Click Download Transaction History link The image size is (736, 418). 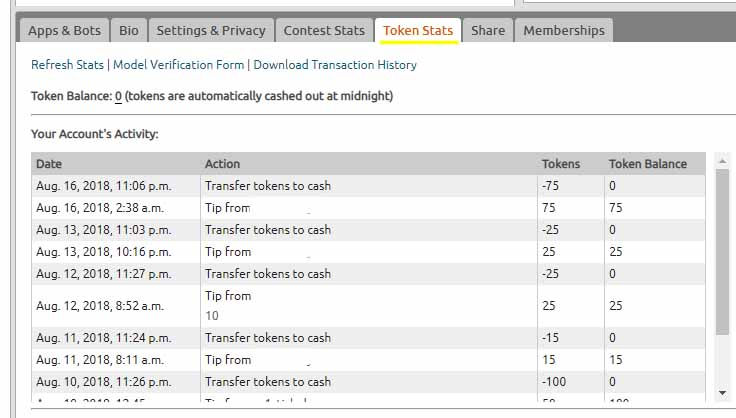click(335, 65)
